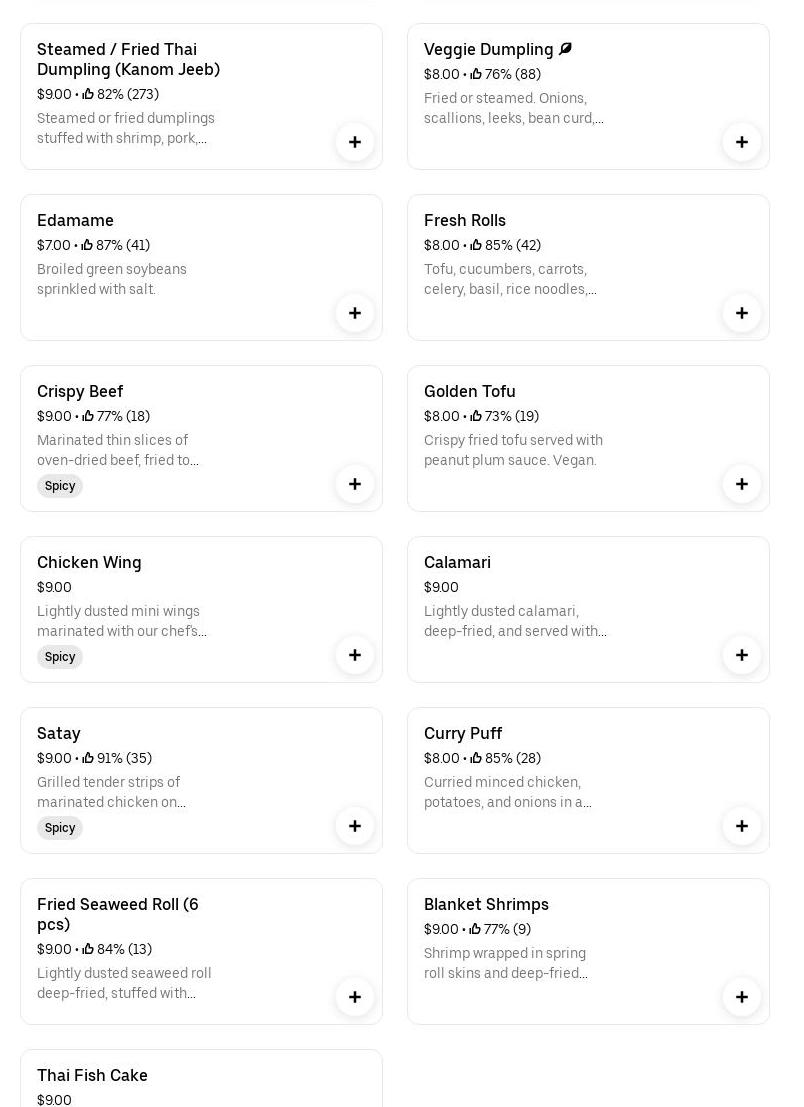804x1107 pixels.
Task: Add Satay to the order
Action: 355,826
